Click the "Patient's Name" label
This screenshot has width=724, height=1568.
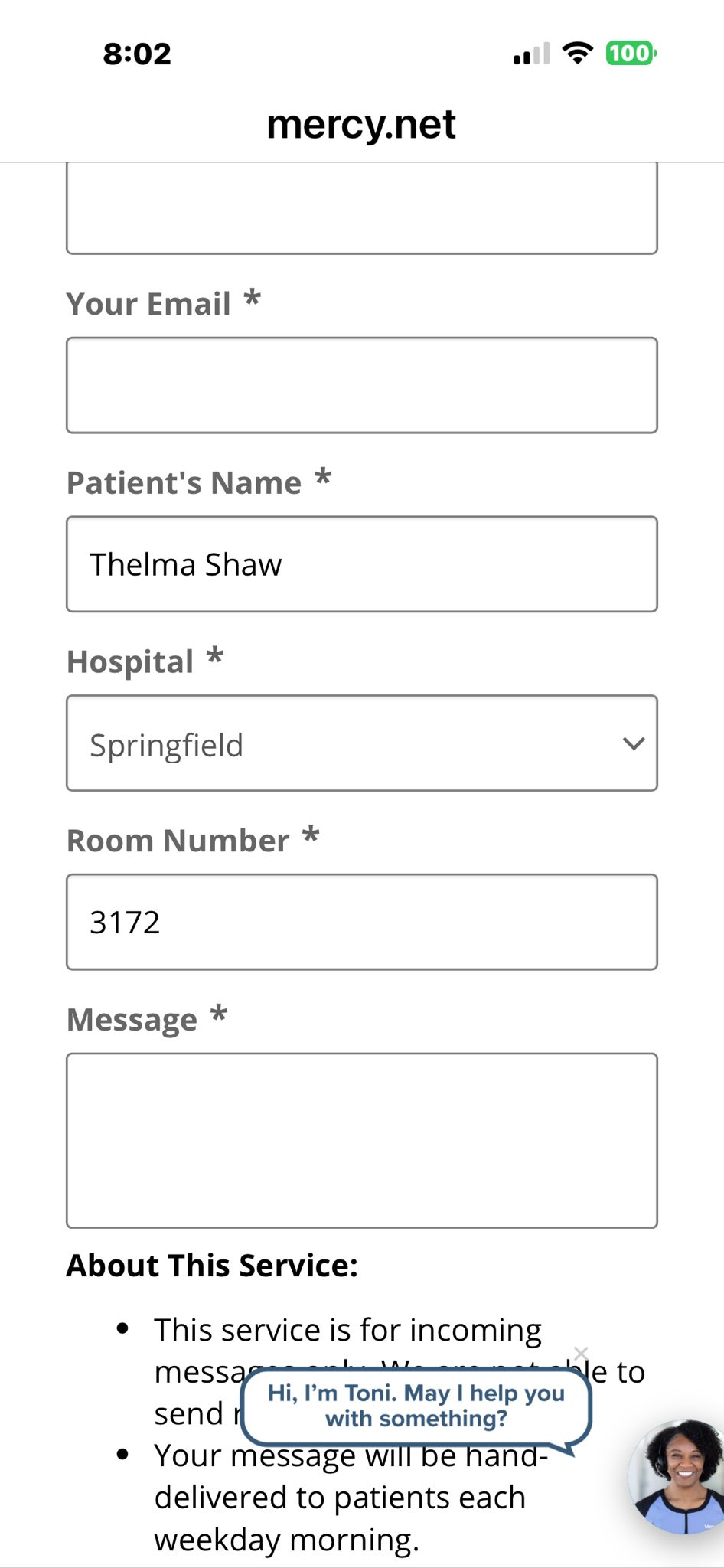[x=184, y=483]
